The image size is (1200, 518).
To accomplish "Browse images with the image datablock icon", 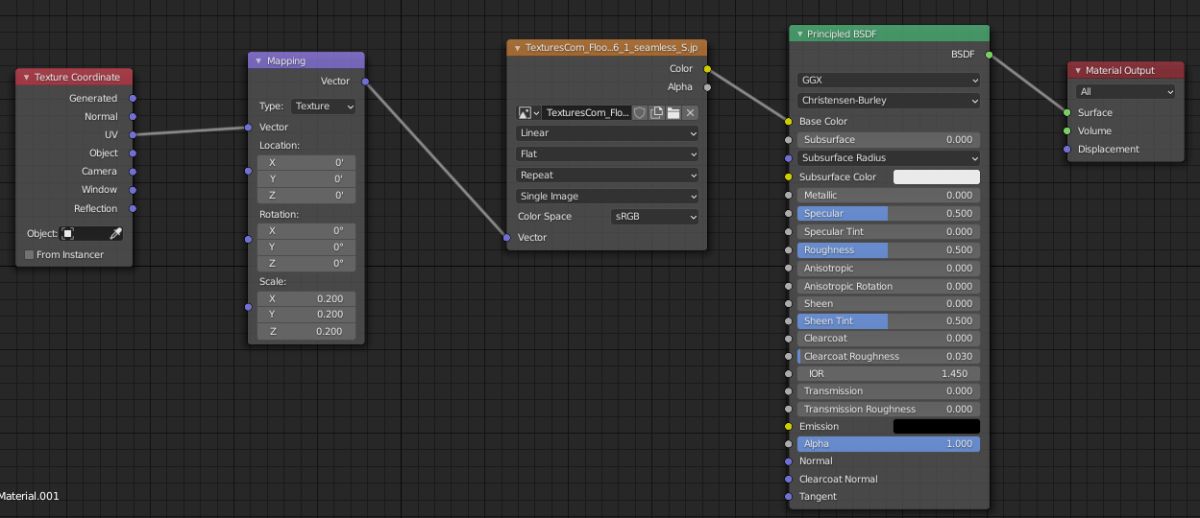I will [x=528, y=113].
